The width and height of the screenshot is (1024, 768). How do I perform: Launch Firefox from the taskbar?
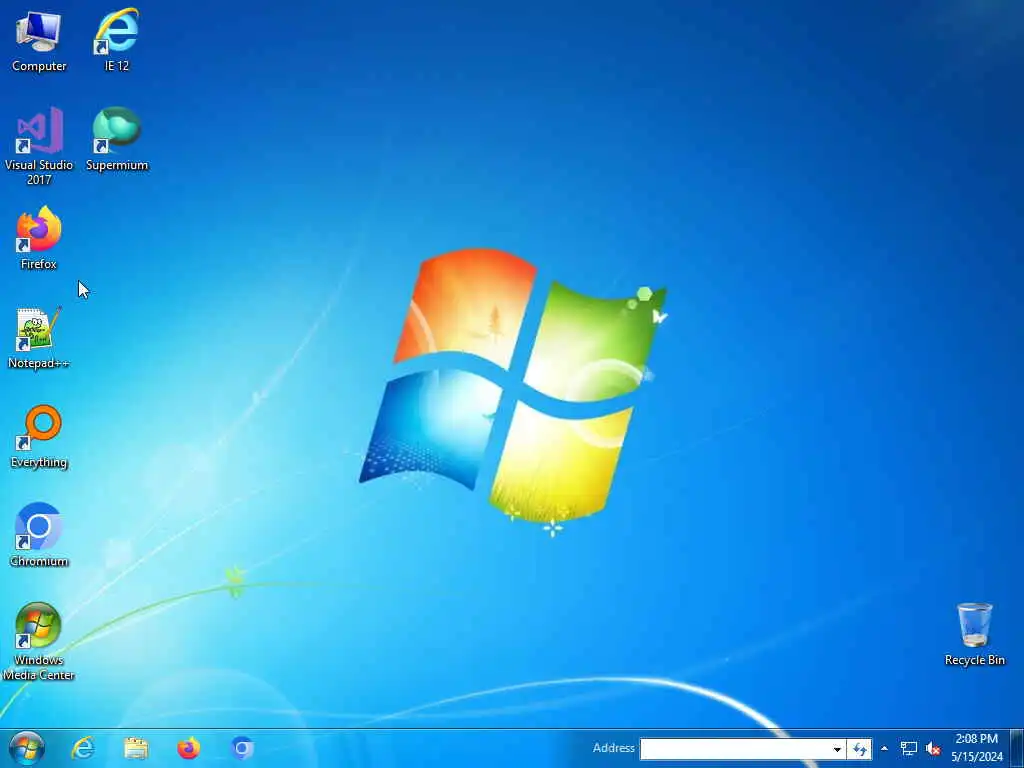coord(189,748)
